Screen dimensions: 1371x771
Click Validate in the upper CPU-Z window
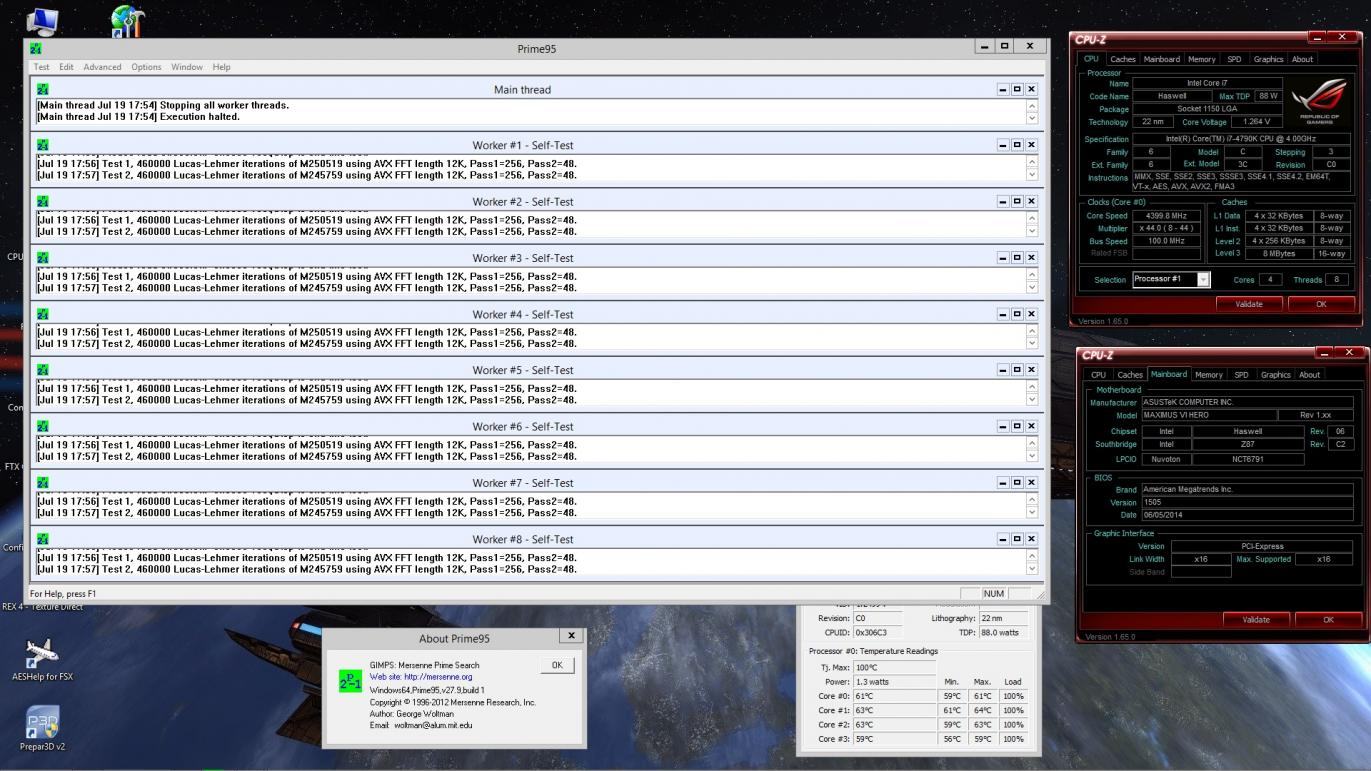coord(1249,304)
